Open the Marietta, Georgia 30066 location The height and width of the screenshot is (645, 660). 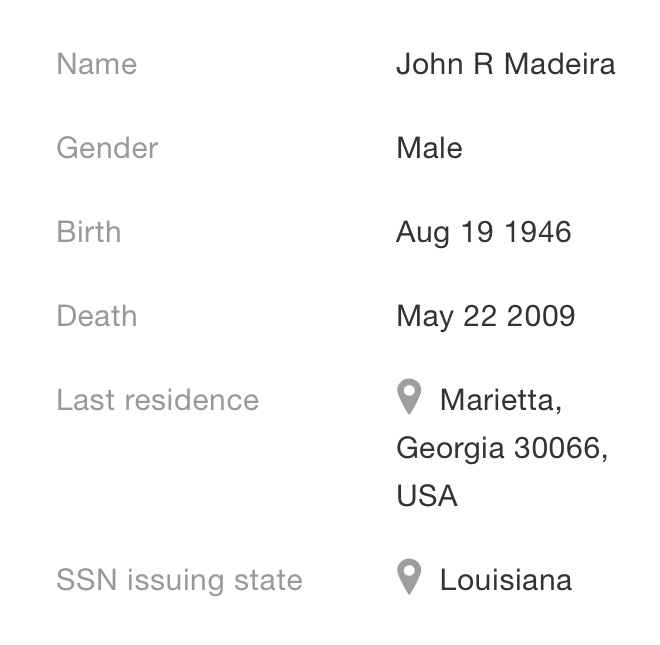tap(500, 401)
